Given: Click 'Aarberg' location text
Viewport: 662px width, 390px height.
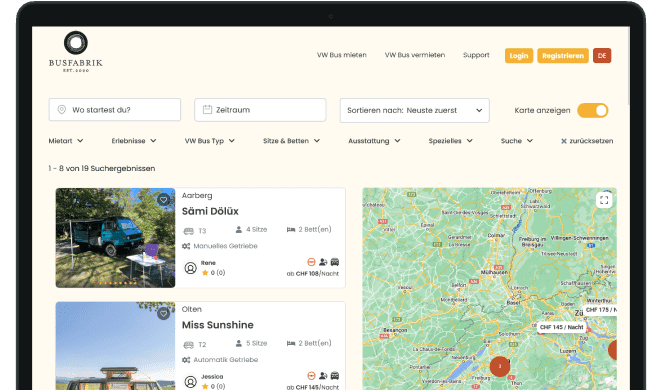Looking at the screenshot, I should 197,195.
